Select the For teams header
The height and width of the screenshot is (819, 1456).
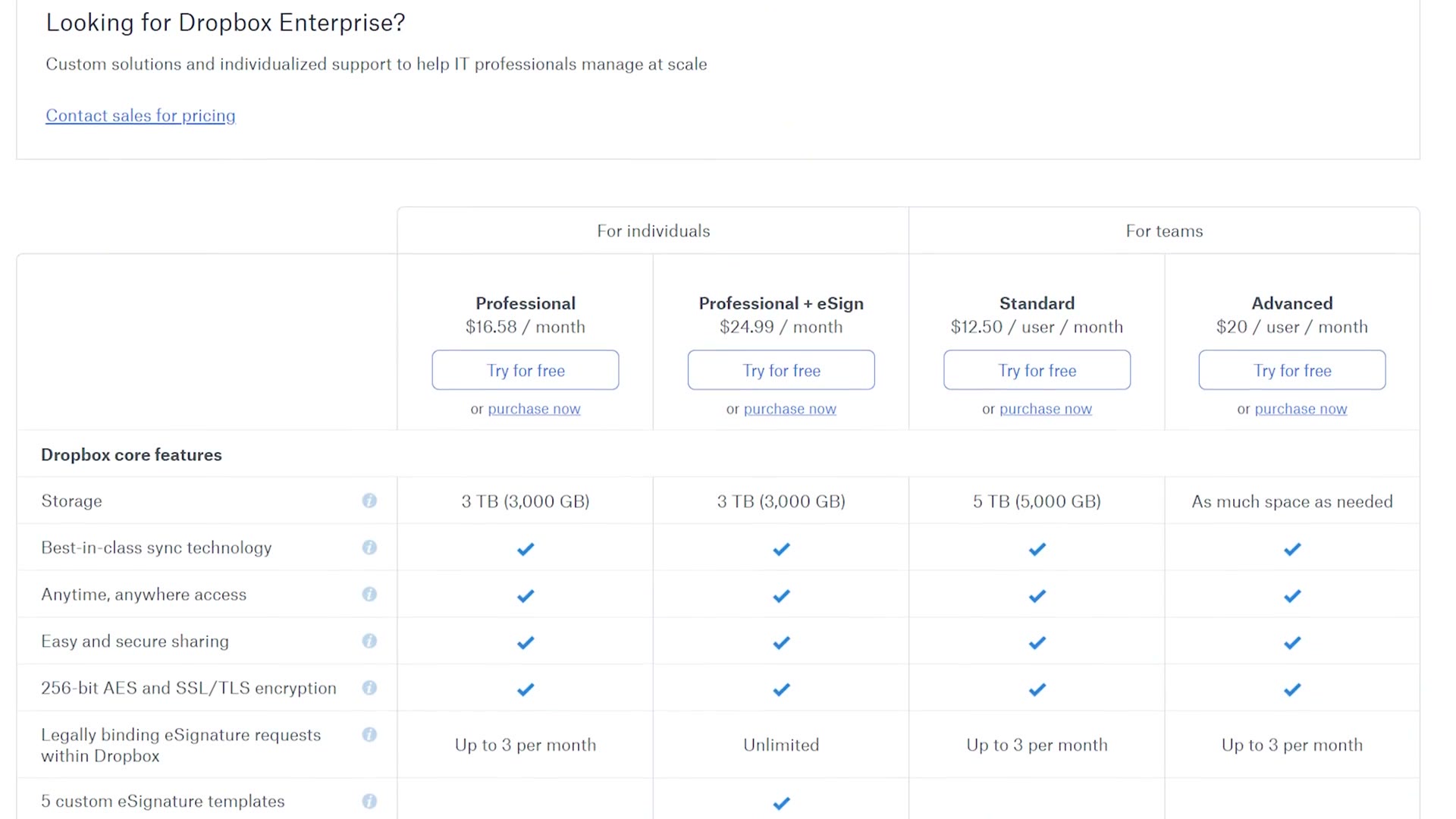point(1164,231)
